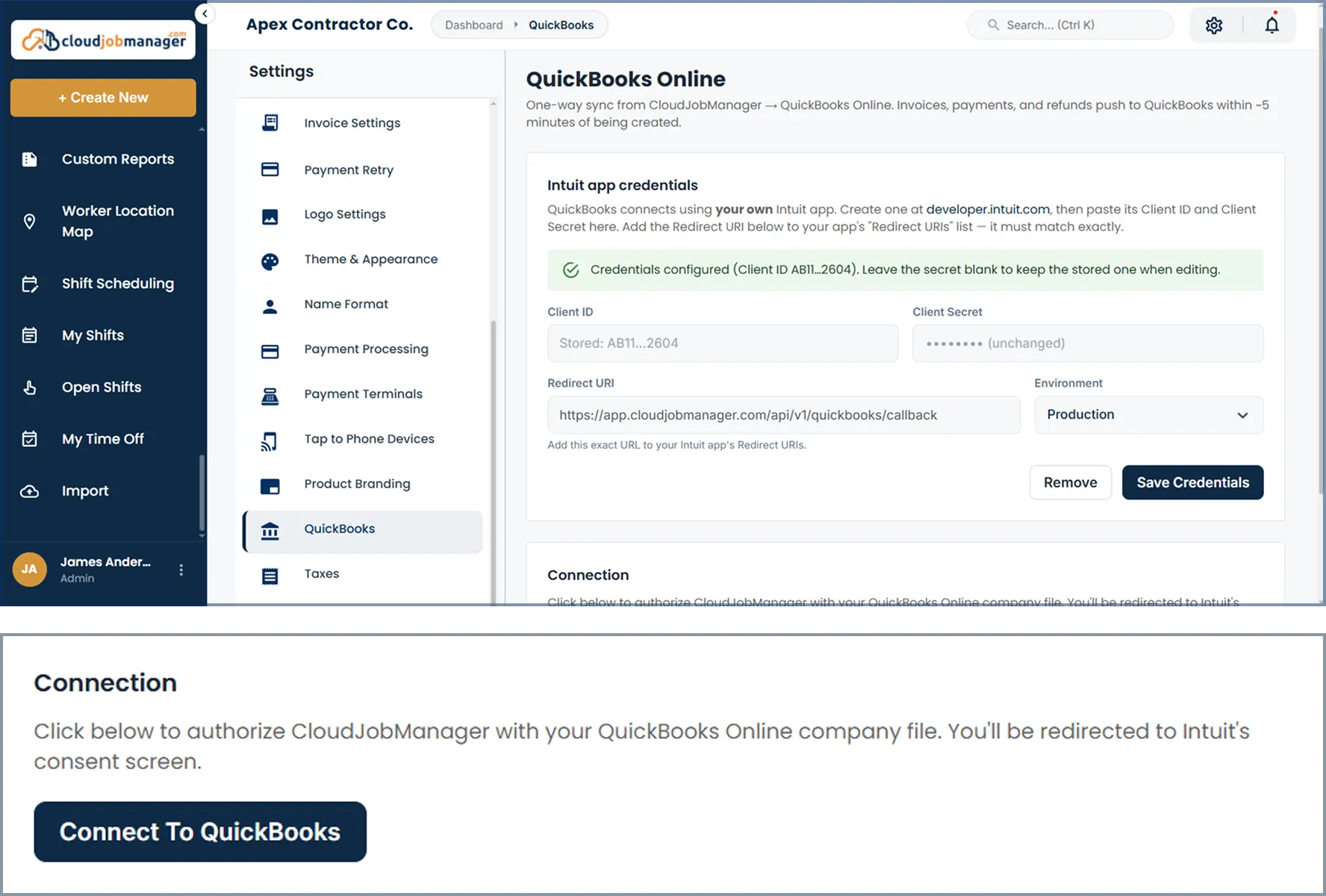Click the Create New button
Image resolution: width=1326 pixels, height=896 pixels.
[x=103, y=98]
